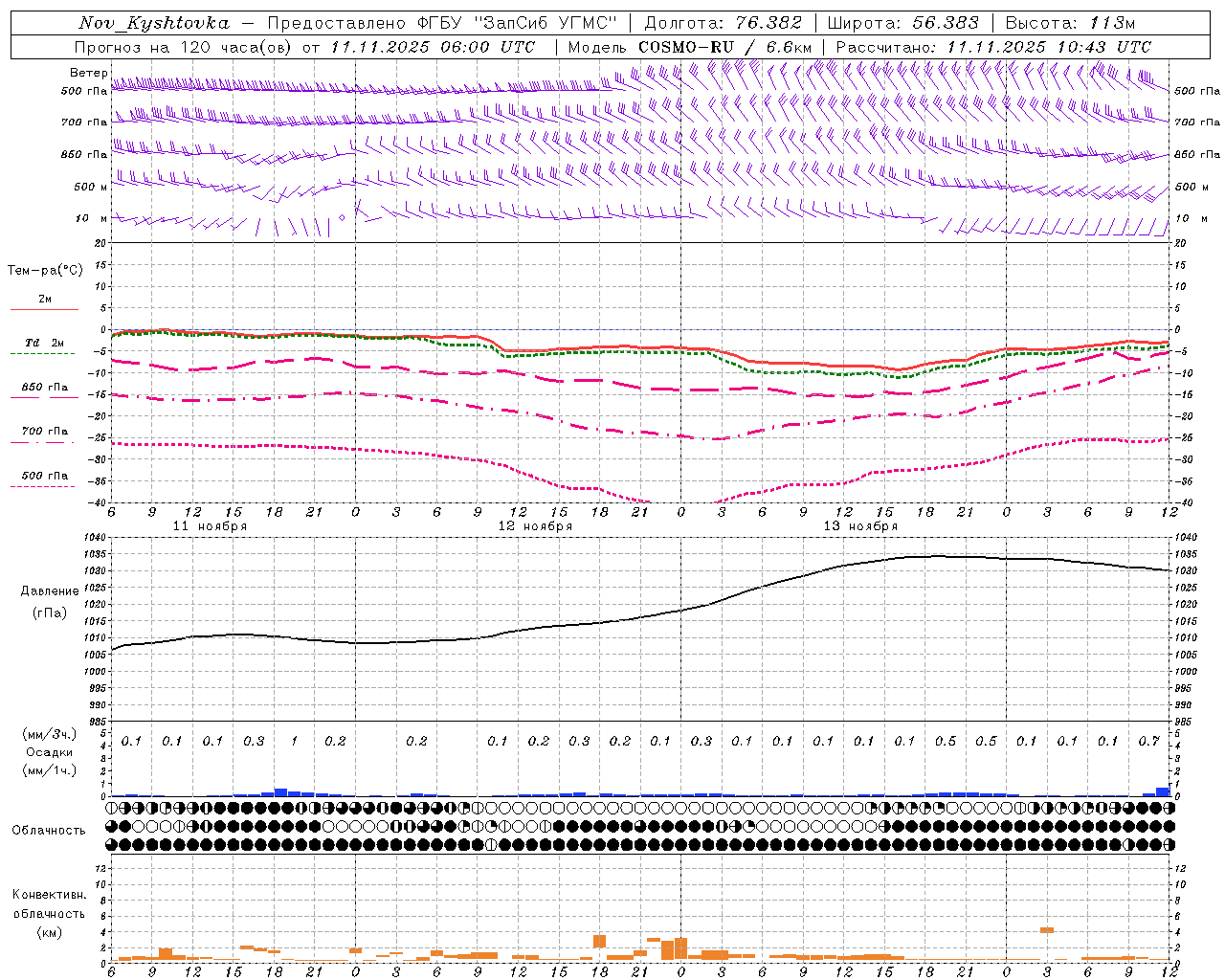Click the Nov_Kyshtovka station title
Screen dimensions: 1225x980
pyautogui.click(x=153, y=23)
